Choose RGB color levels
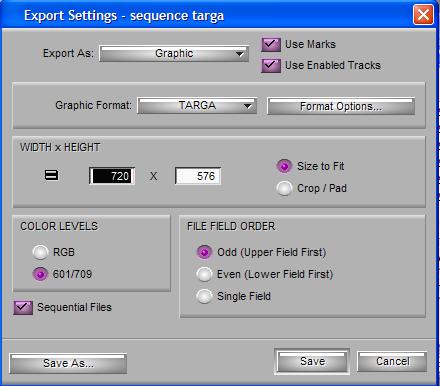 pyautogui.click(x=40, y=252)
